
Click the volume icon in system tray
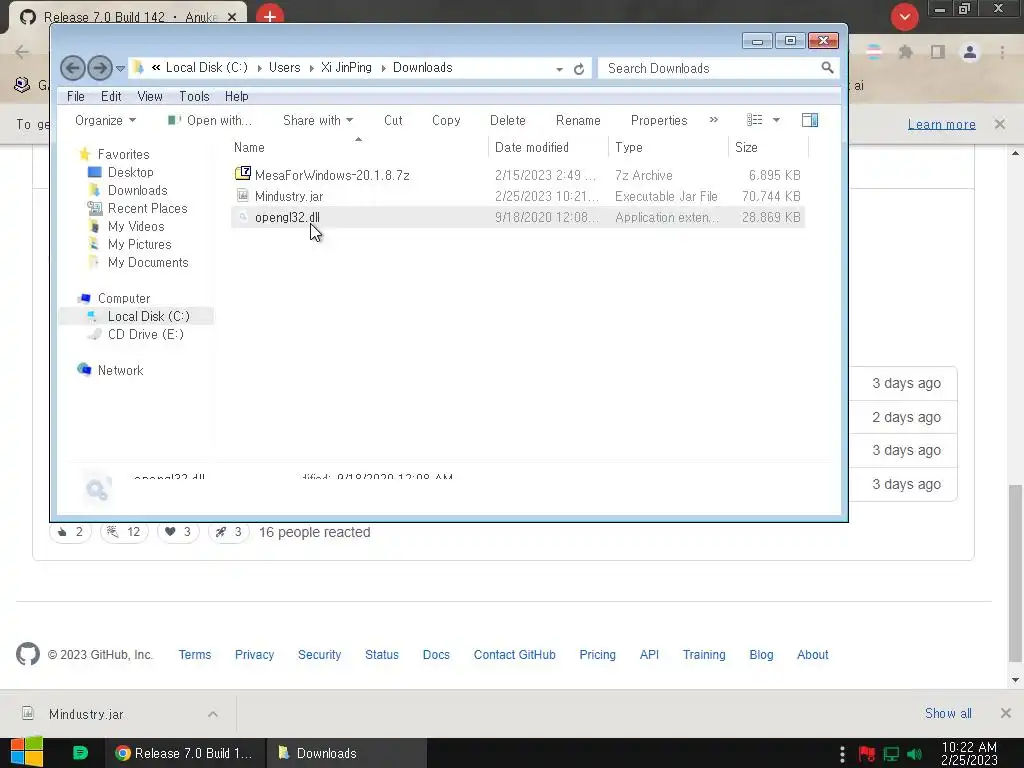point(914,754)
